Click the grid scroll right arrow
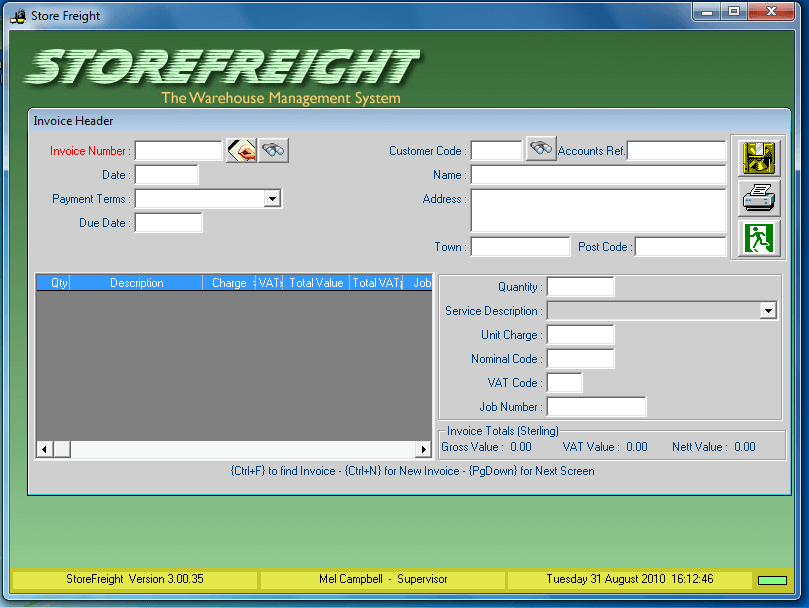The height and width of the screenshot is (608, 809). tap(423, 450)
